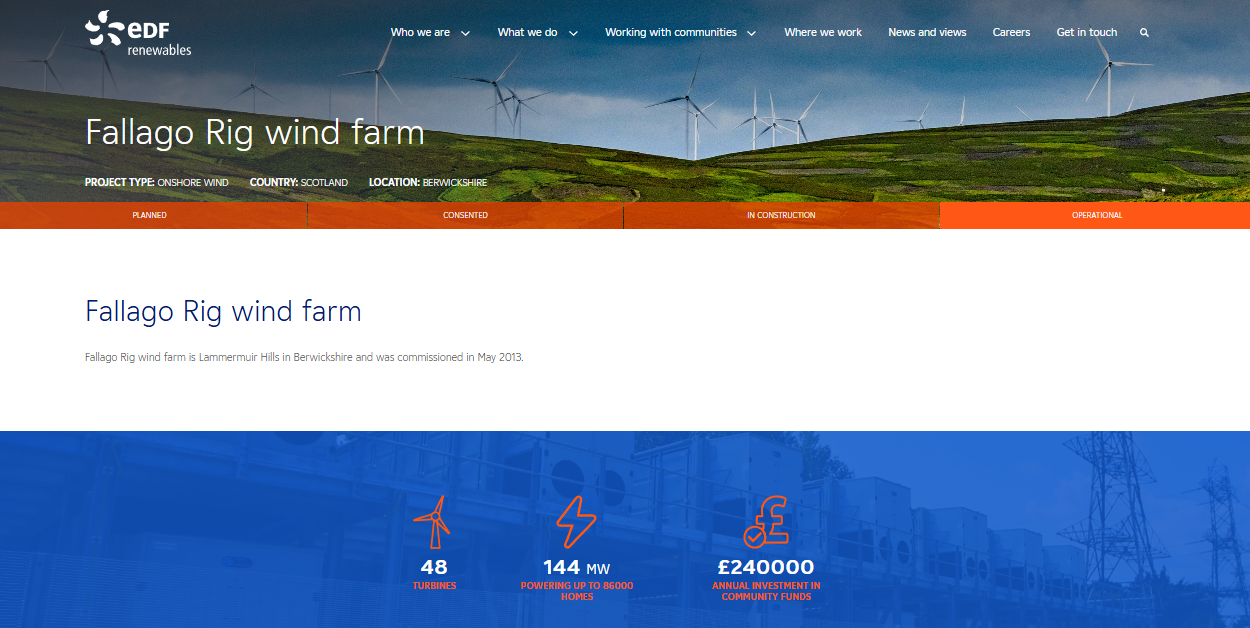Open the Where we work menu
The height and width of the screenshot is (628, 1250).
[x=823, y=32]
